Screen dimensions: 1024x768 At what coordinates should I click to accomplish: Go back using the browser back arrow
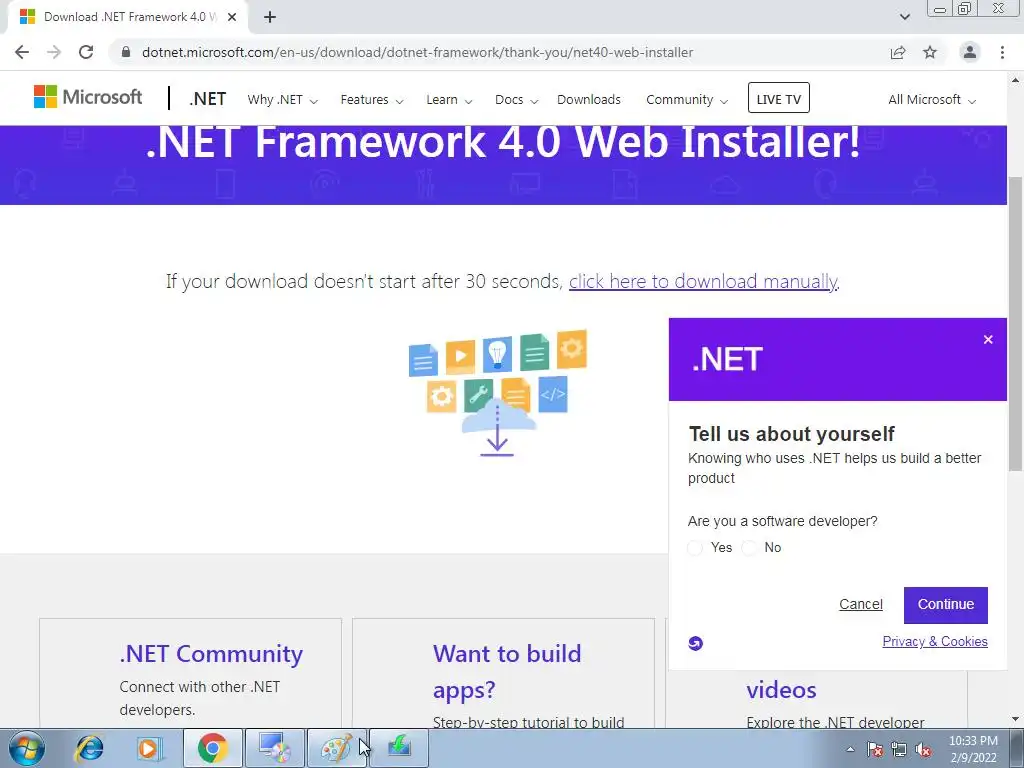22,52
